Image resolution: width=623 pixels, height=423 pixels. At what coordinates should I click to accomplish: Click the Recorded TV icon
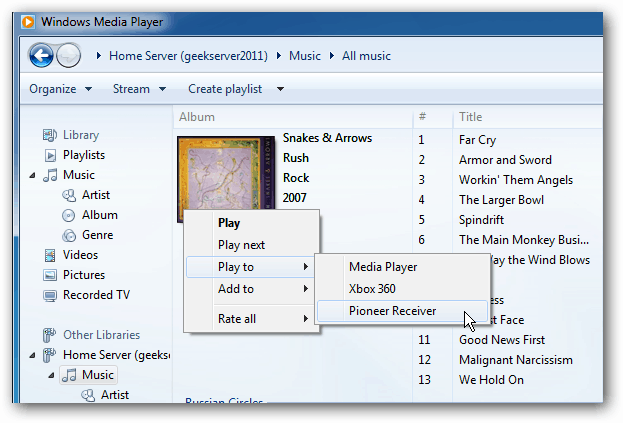click(50, 295)
